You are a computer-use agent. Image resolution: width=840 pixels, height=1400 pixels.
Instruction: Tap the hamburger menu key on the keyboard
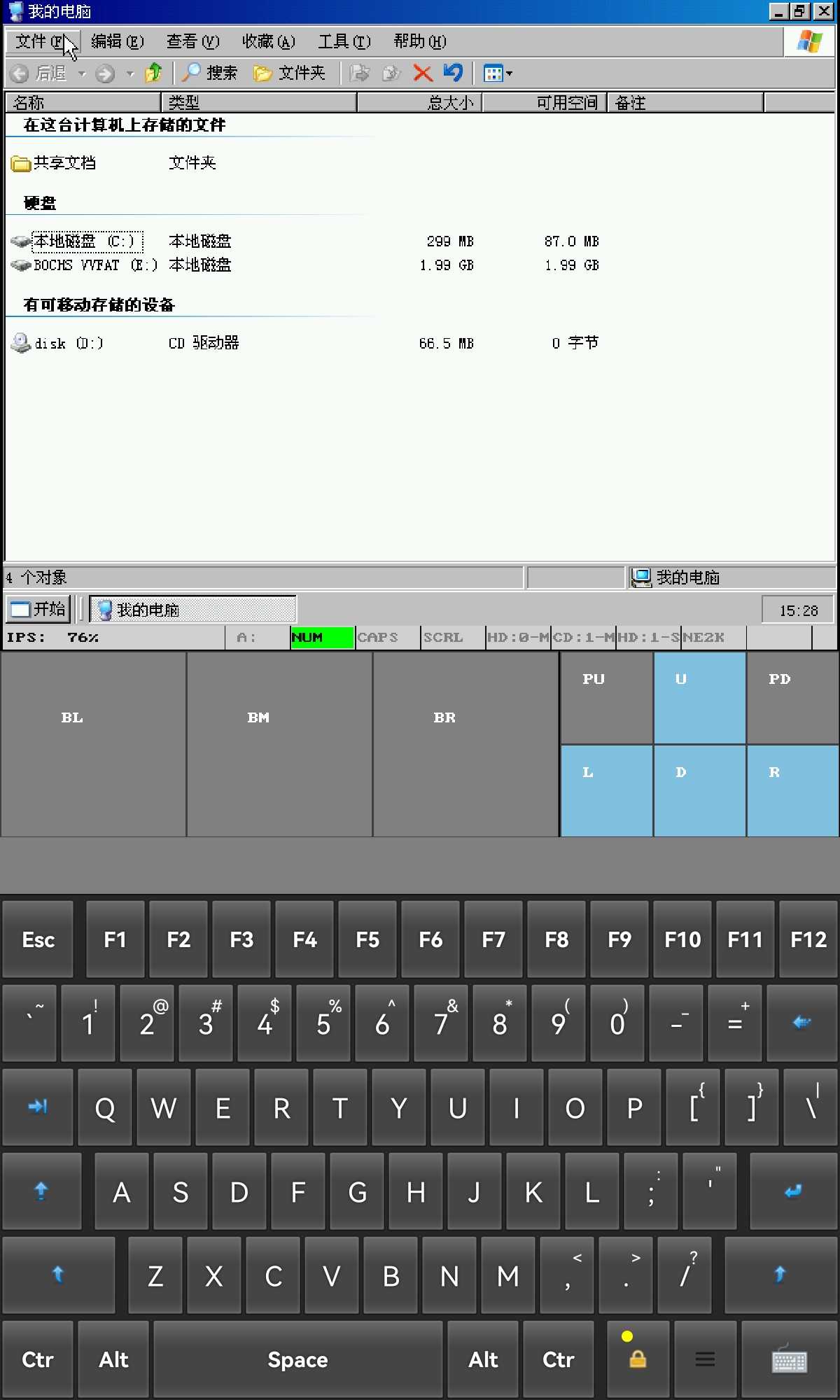click(705, 1359)
